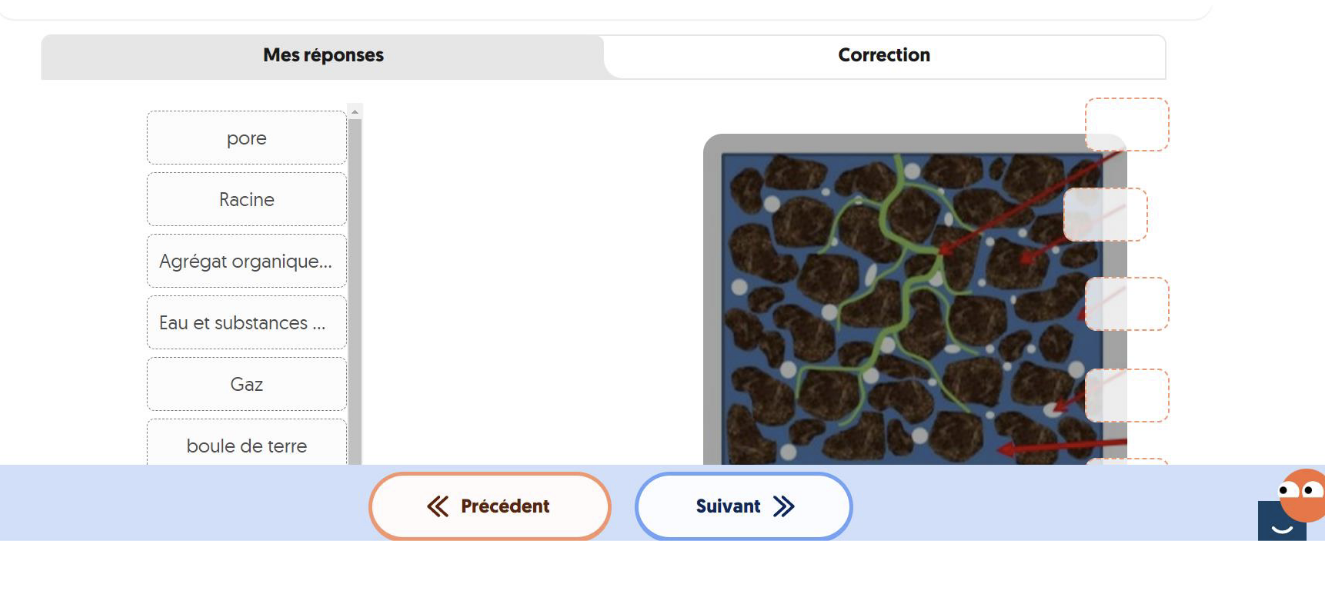Image resolution: width=1344 pixels, height=594 pixels.
Task: Select the "Gaz" label
Action: point(247,384)
